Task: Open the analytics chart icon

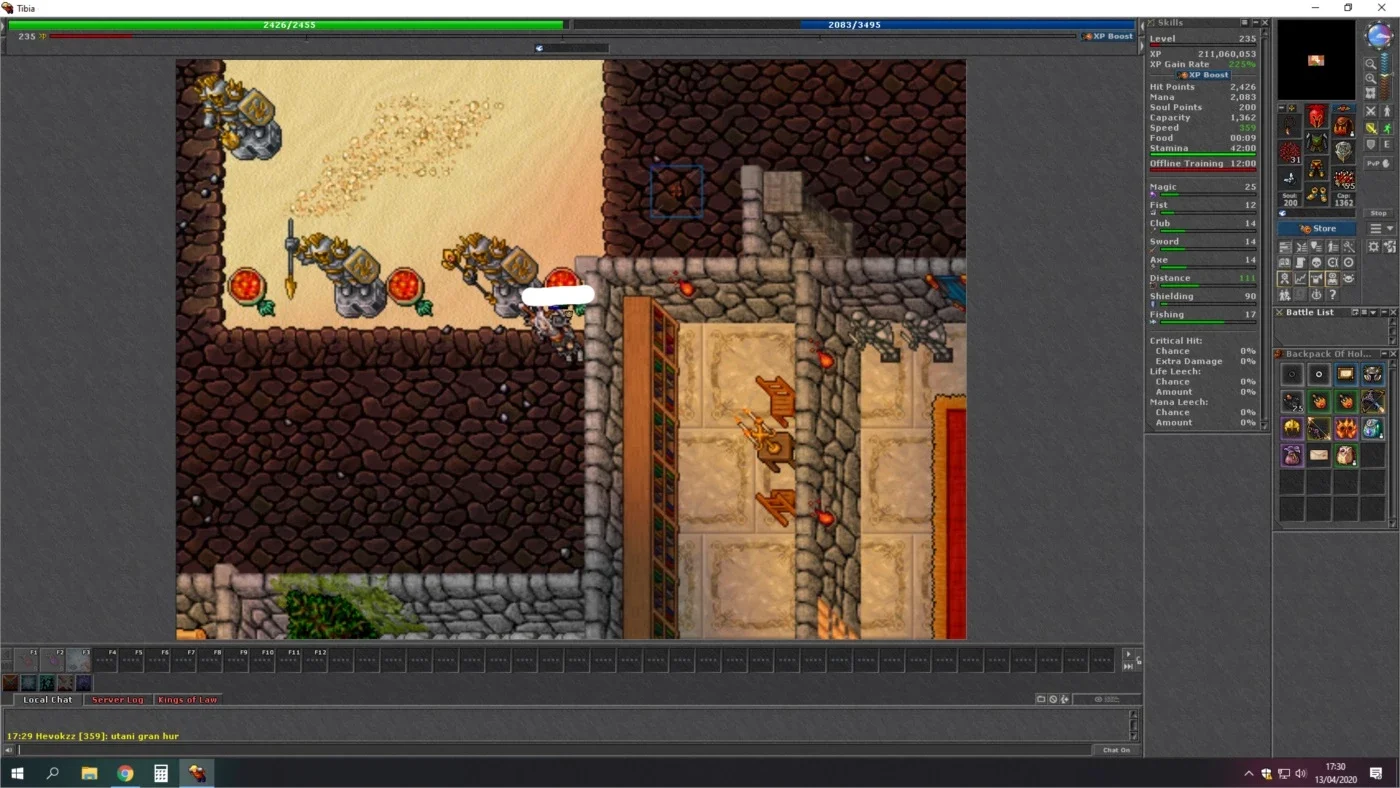Action: tap(1300, 278)
